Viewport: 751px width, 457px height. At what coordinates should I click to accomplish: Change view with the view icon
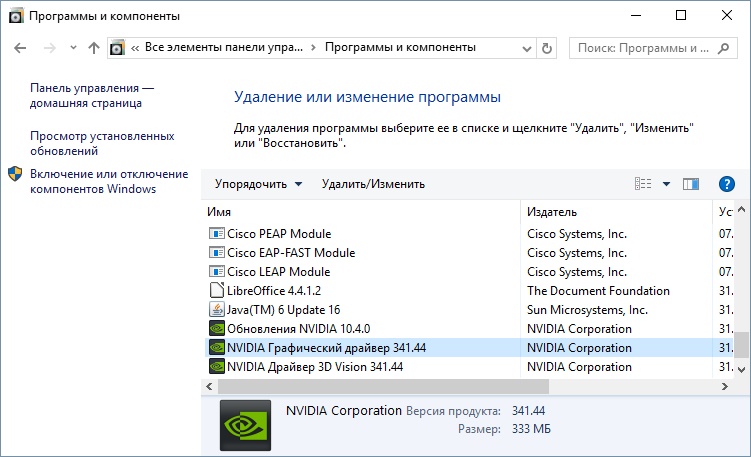643,184
